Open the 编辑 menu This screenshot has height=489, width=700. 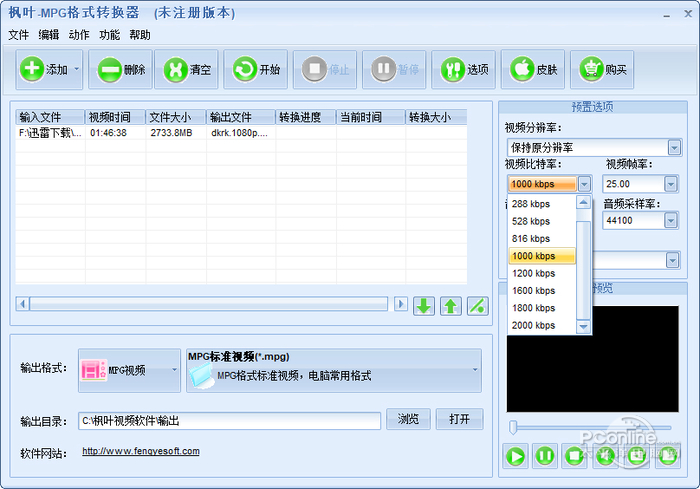point(49,35)
